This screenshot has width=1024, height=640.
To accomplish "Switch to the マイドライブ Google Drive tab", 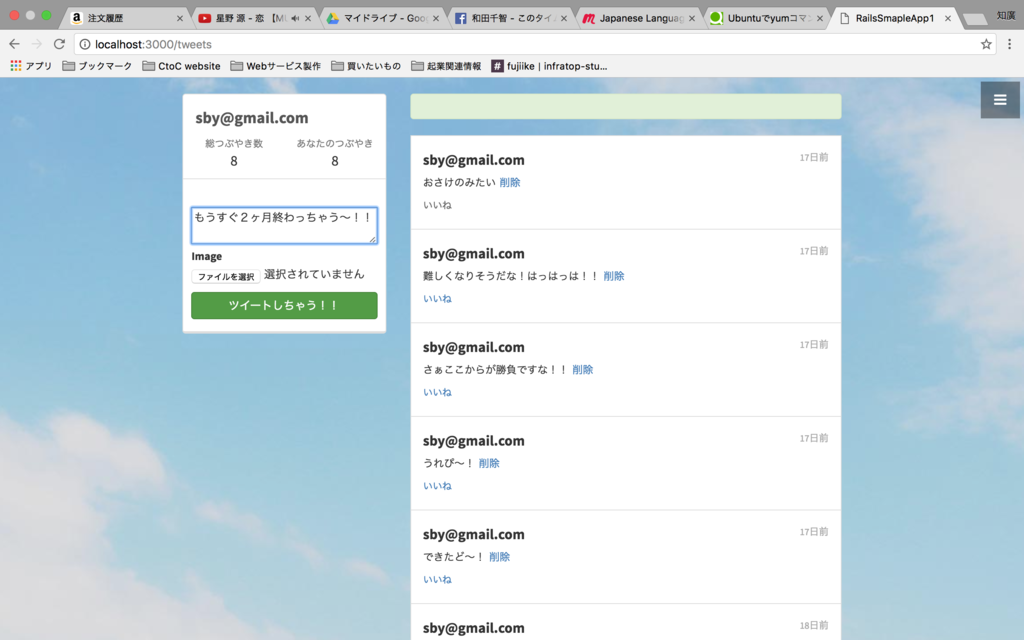I will click(379, 18).
